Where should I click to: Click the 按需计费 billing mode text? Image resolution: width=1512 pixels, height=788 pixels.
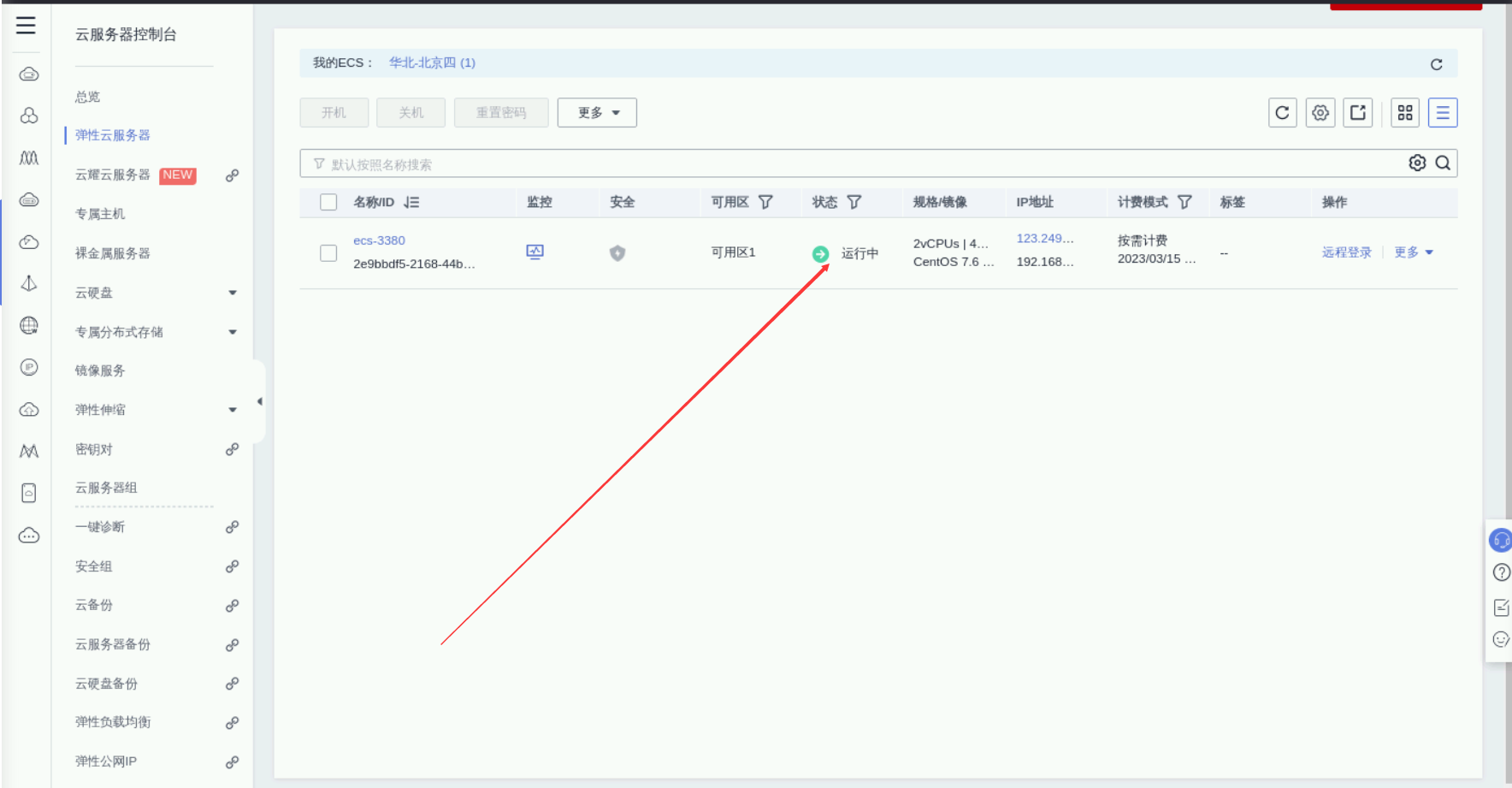pos(1143,240)
